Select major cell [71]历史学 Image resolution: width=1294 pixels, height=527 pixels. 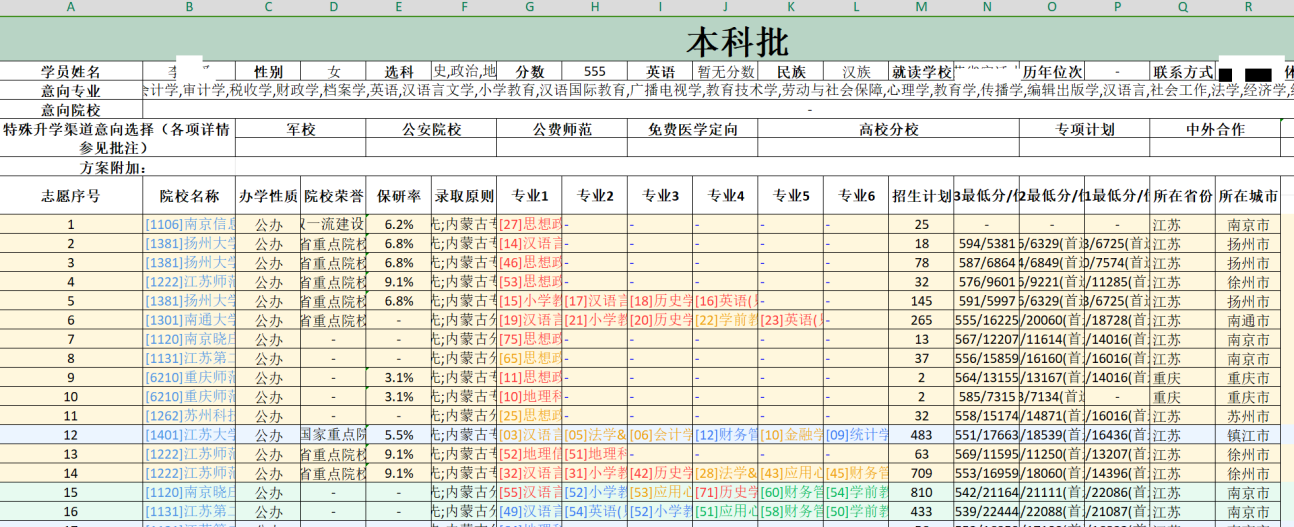(727, 492)
